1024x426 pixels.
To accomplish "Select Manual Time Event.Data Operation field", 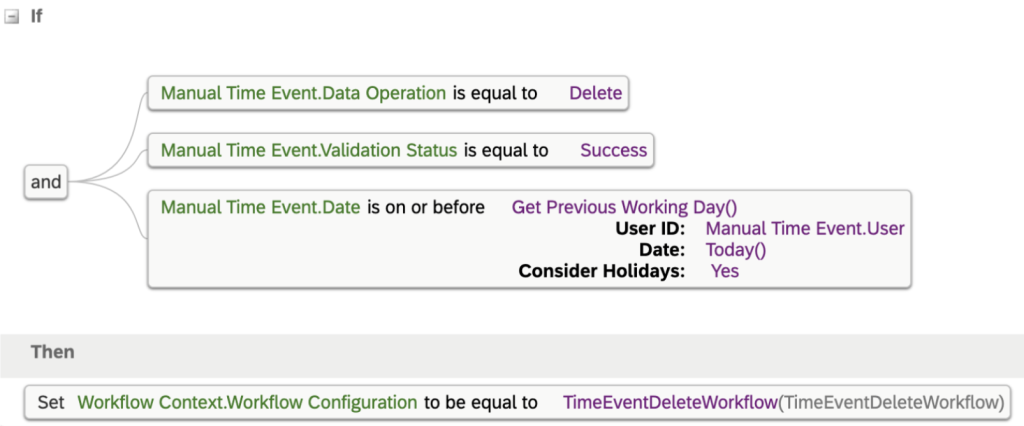I will click(x=303, y=93).
